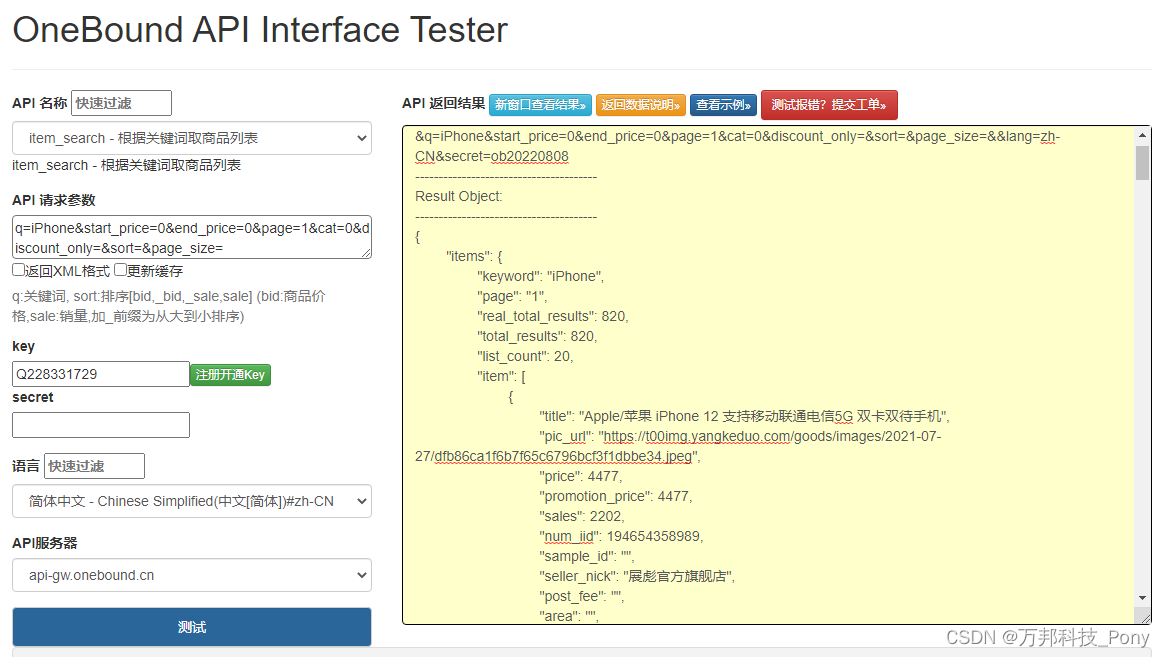Click the 查看示例 button

tap(723, 105)
